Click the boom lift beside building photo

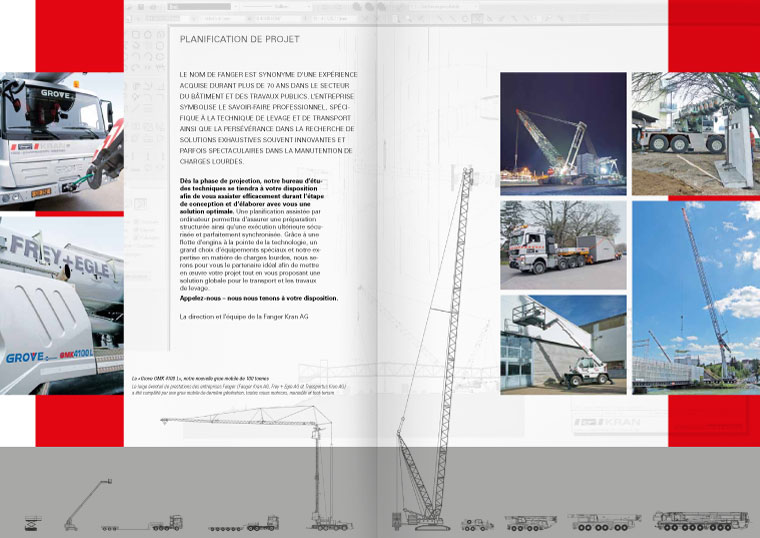[x=563, y=342]
